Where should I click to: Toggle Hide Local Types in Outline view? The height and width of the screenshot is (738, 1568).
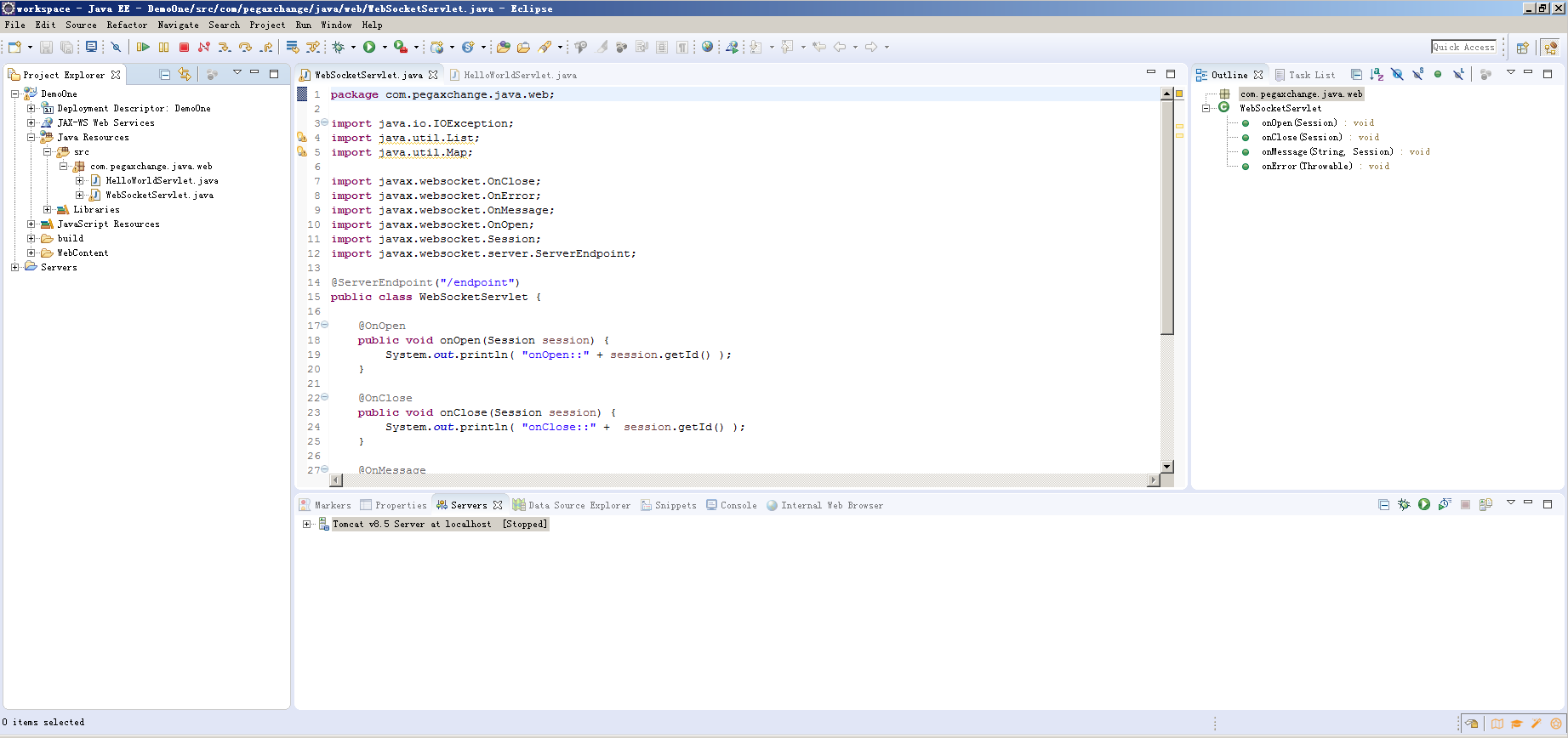point(1459,75)
